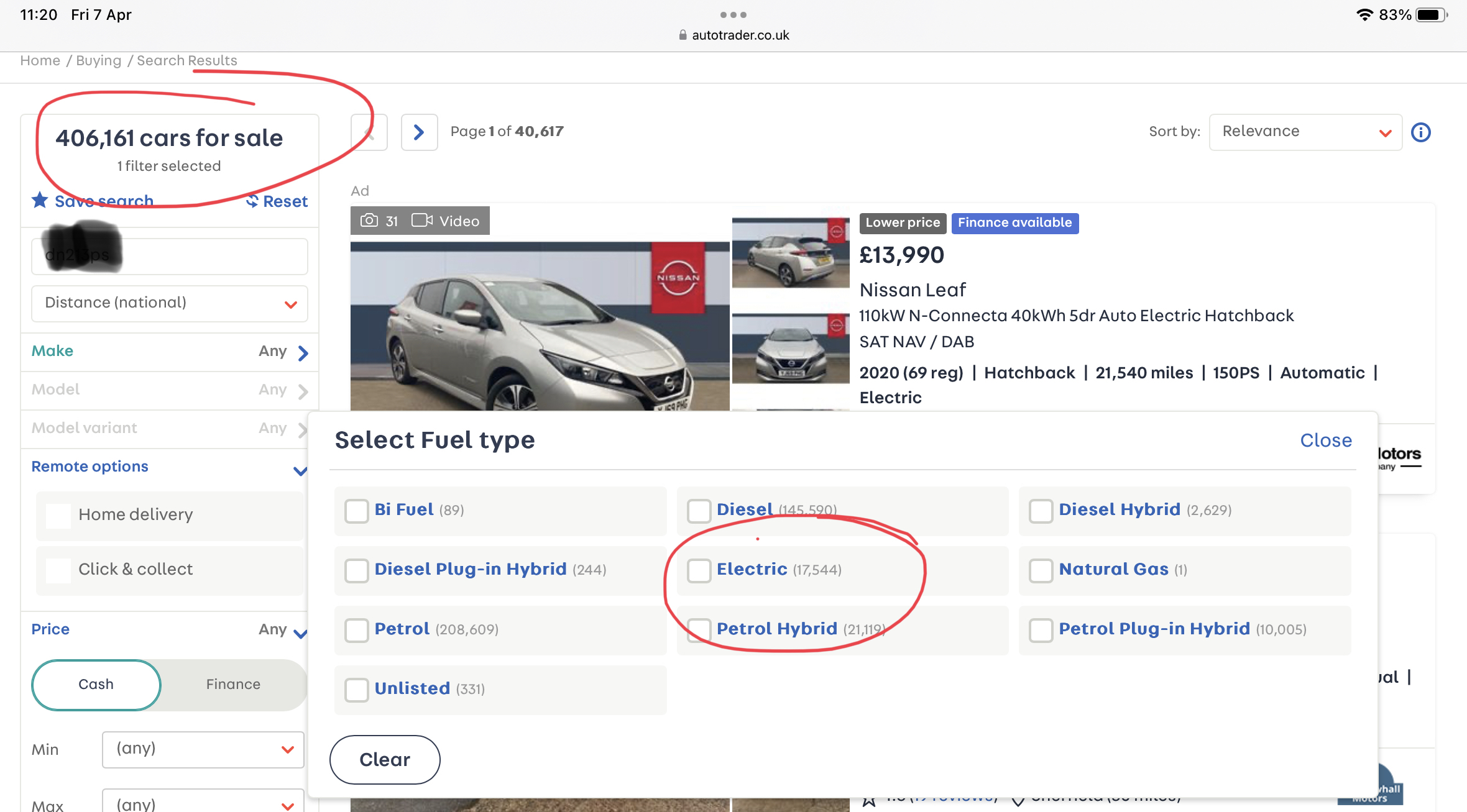Tap the padlock icon beside autotrader.co.uk
1467x812 pixels.
683,35
